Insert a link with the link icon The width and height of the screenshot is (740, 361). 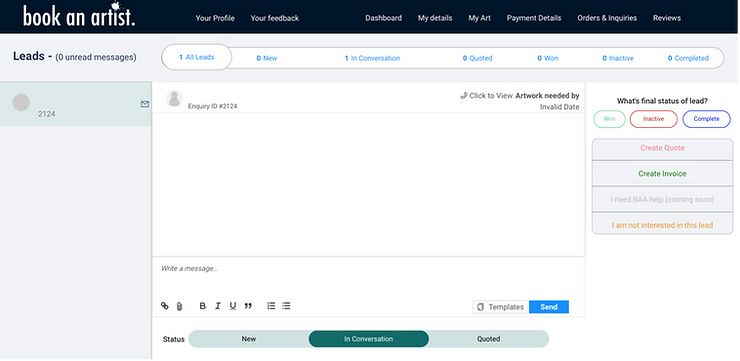click(165, 306)
